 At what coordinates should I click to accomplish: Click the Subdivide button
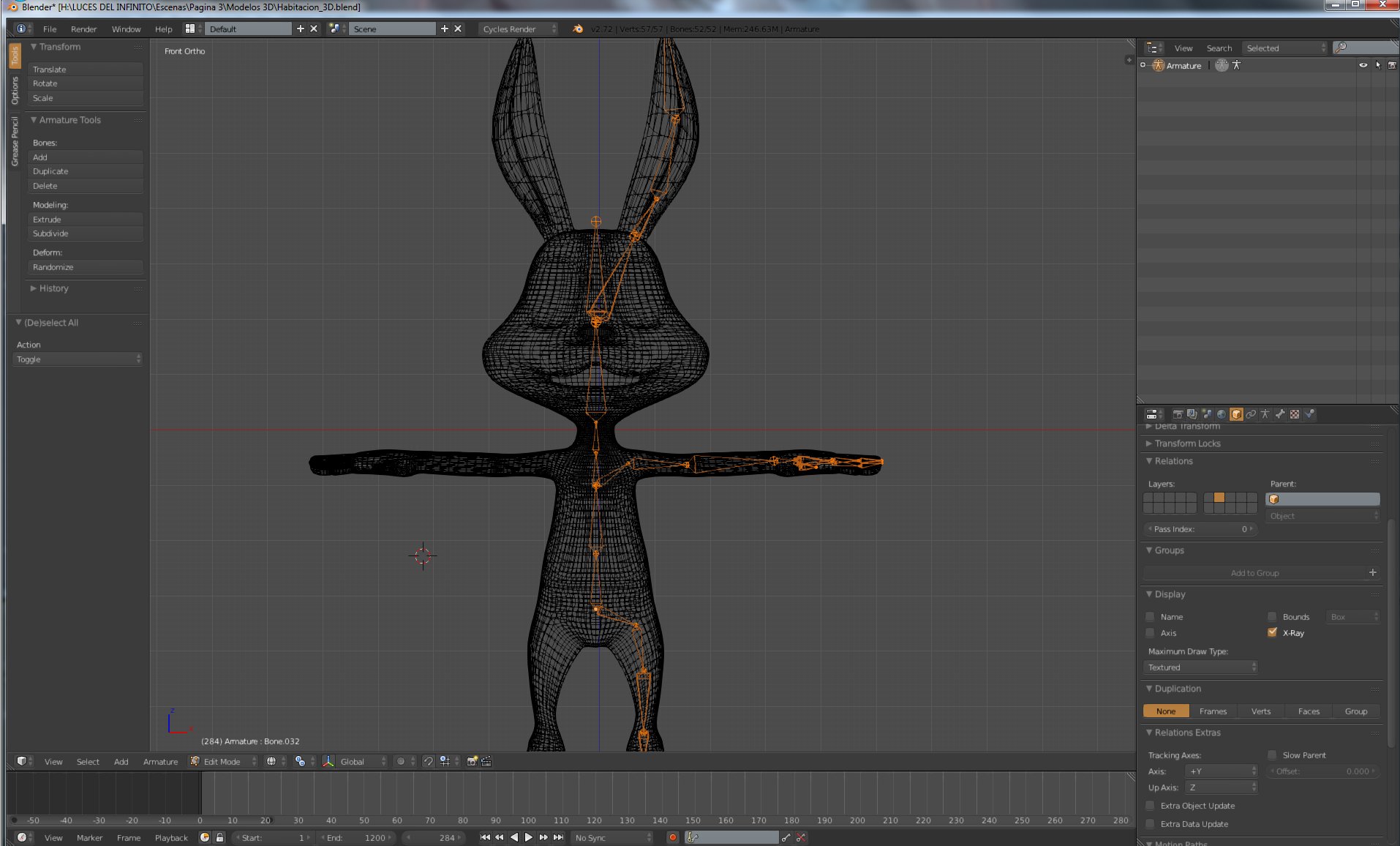pyautogui.click(x=86, y=233)
